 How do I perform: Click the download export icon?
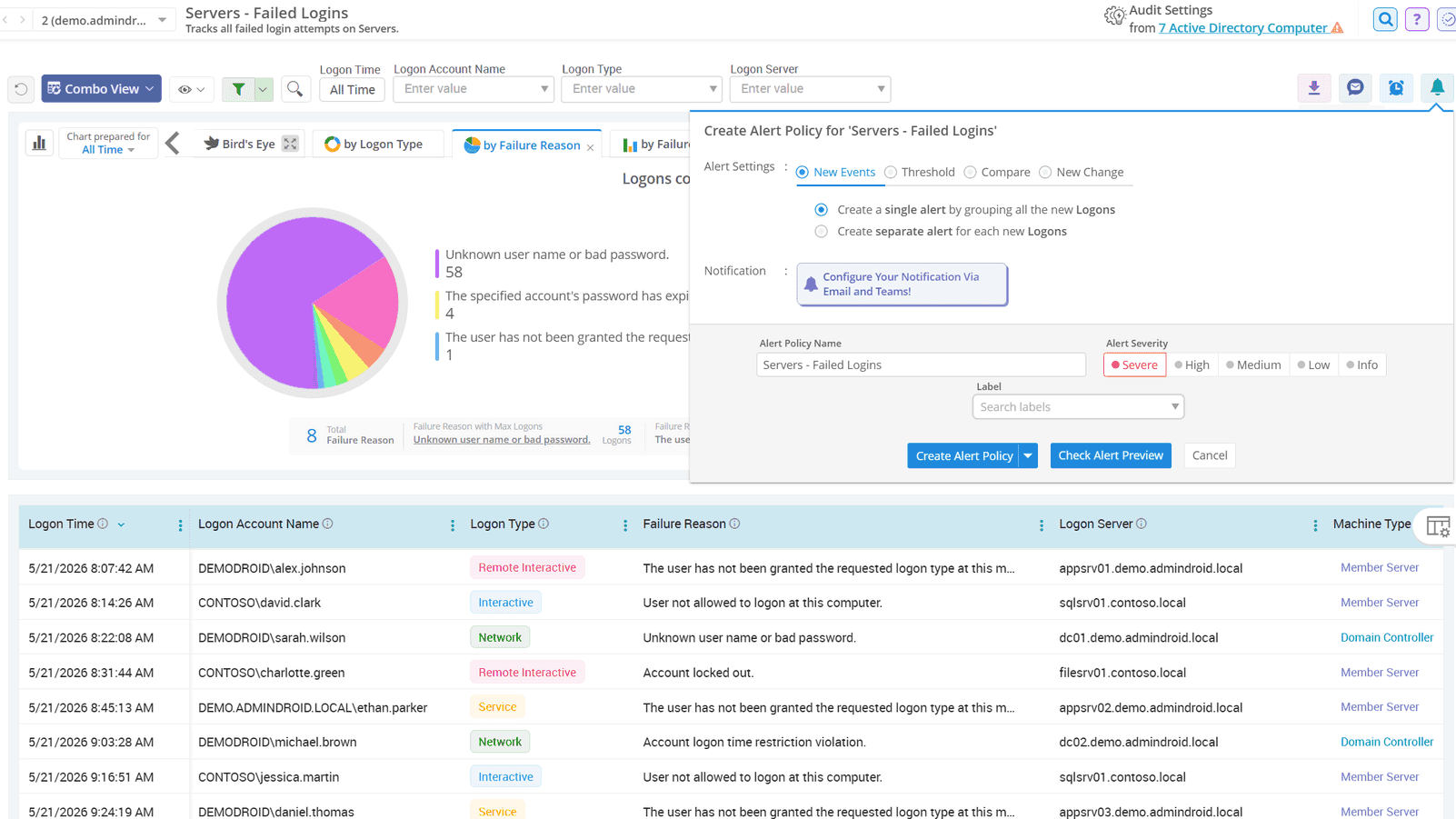(1314, 88)
